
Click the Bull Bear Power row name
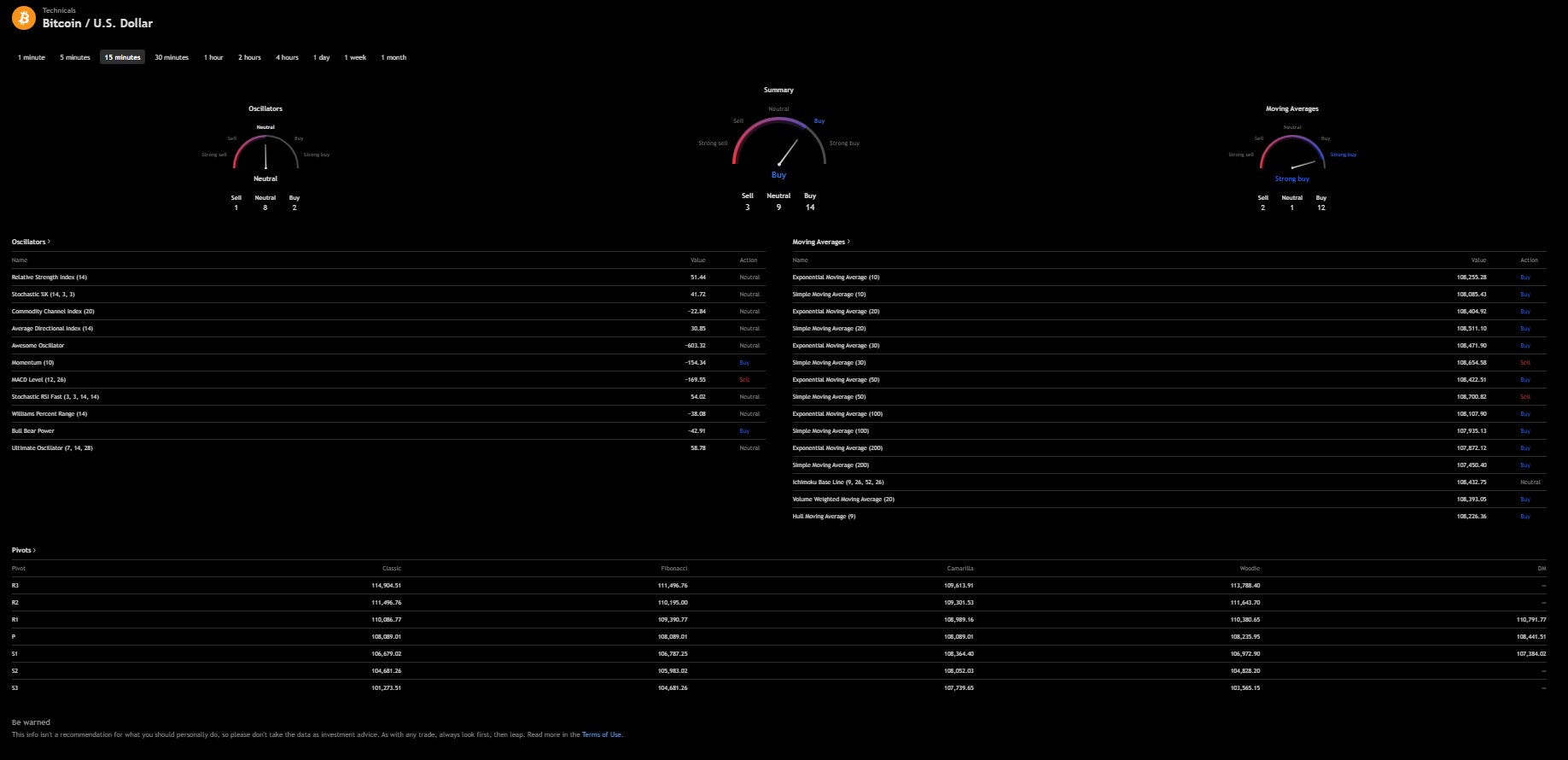(x=32, y=431)
